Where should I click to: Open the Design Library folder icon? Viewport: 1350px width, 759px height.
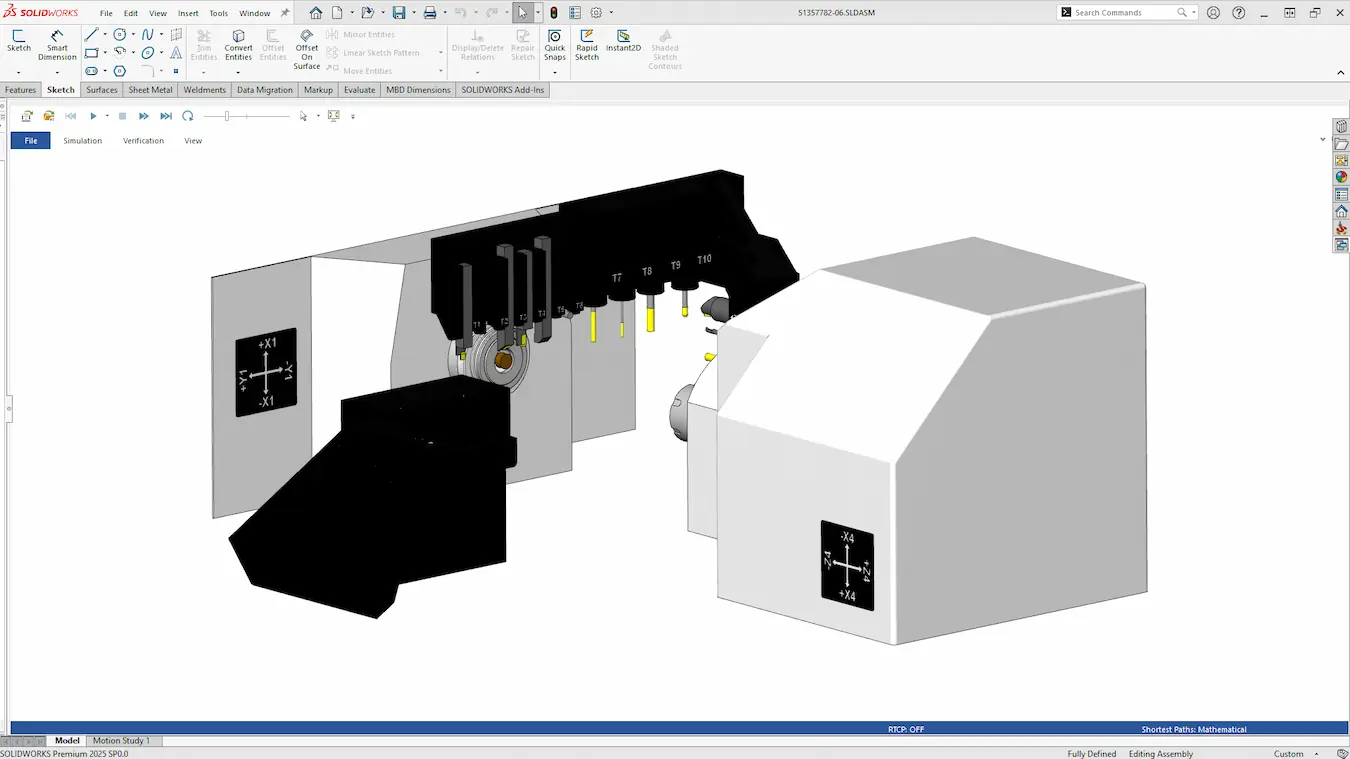[x=1341, y=144]
